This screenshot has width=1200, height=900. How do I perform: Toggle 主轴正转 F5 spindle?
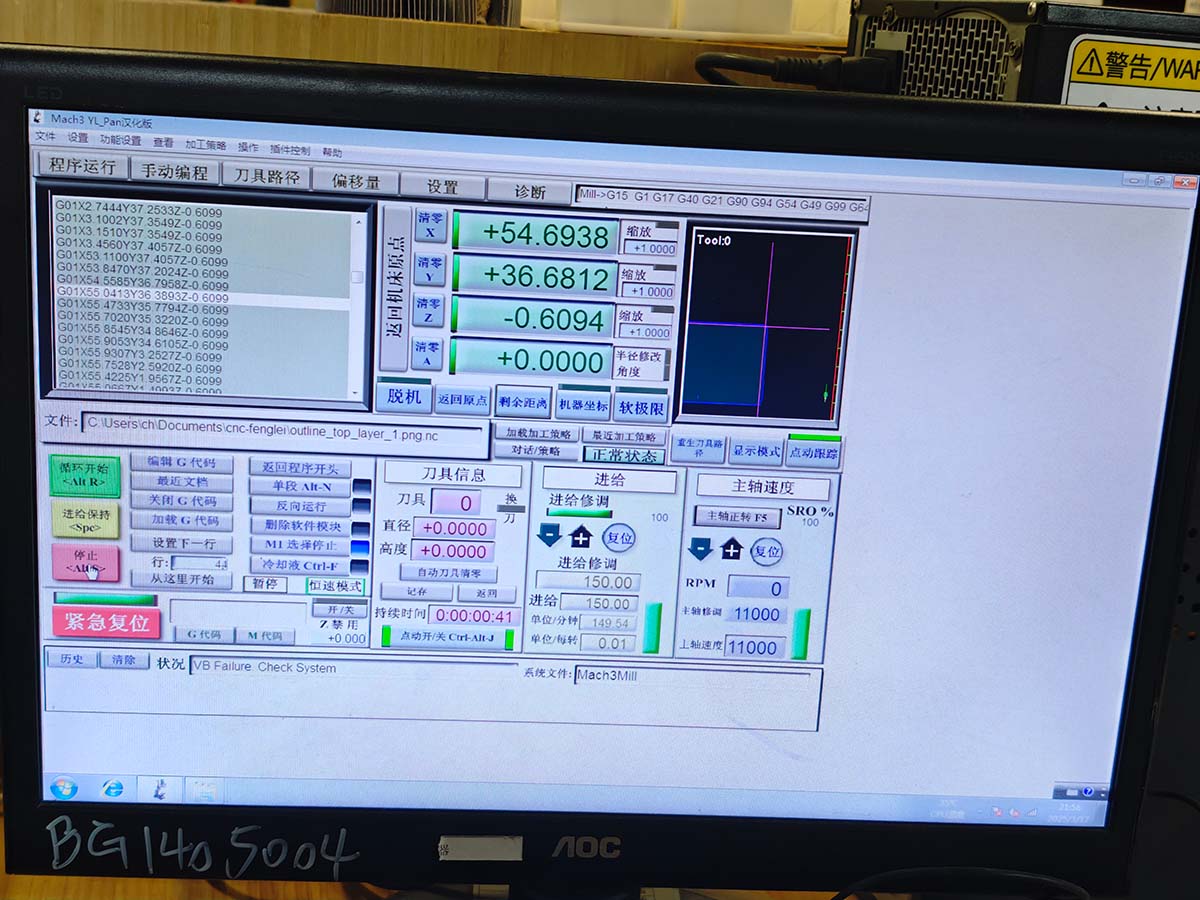pos(737,517)
